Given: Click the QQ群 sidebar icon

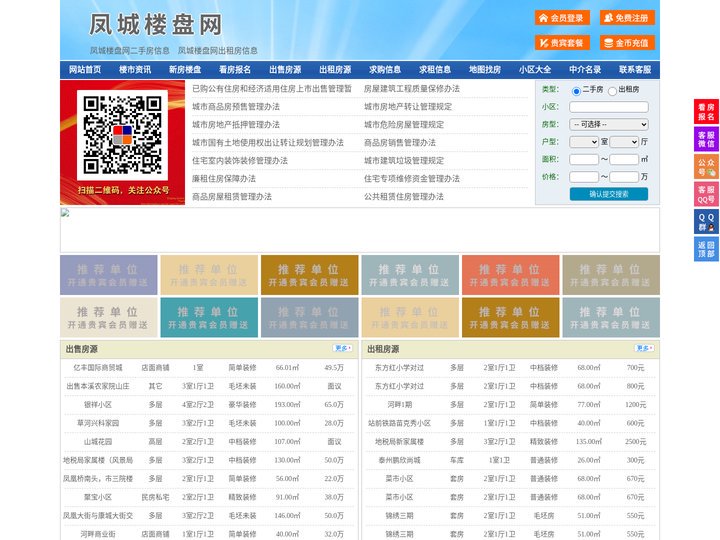Looking at the screenshot, I should point(706,222).
